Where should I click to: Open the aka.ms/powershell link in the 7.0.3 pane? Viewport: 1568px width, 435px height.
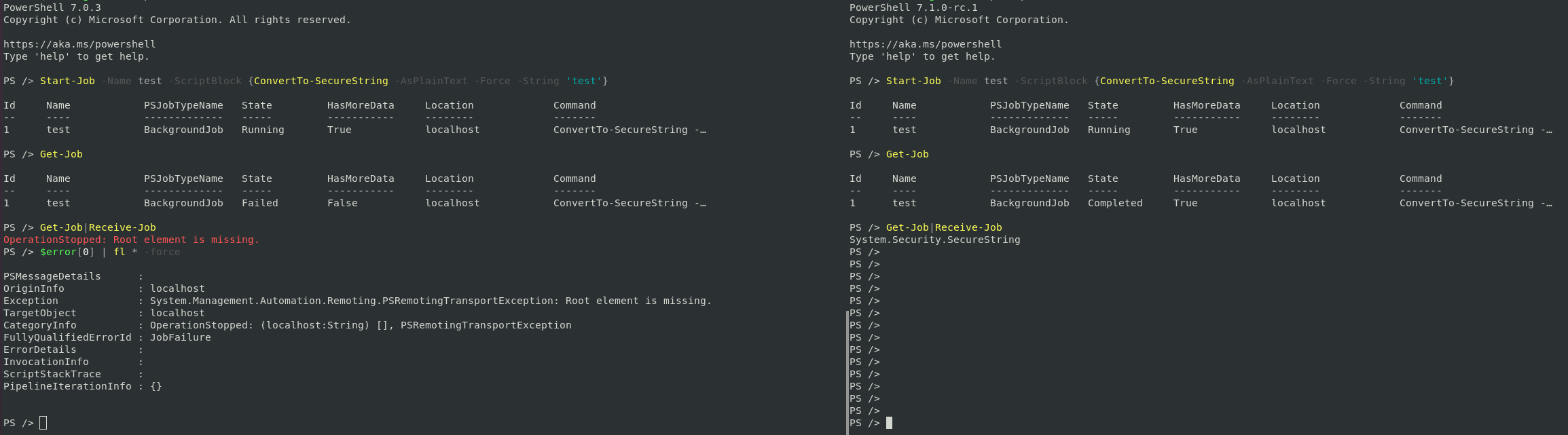click(x=79, y=44)
